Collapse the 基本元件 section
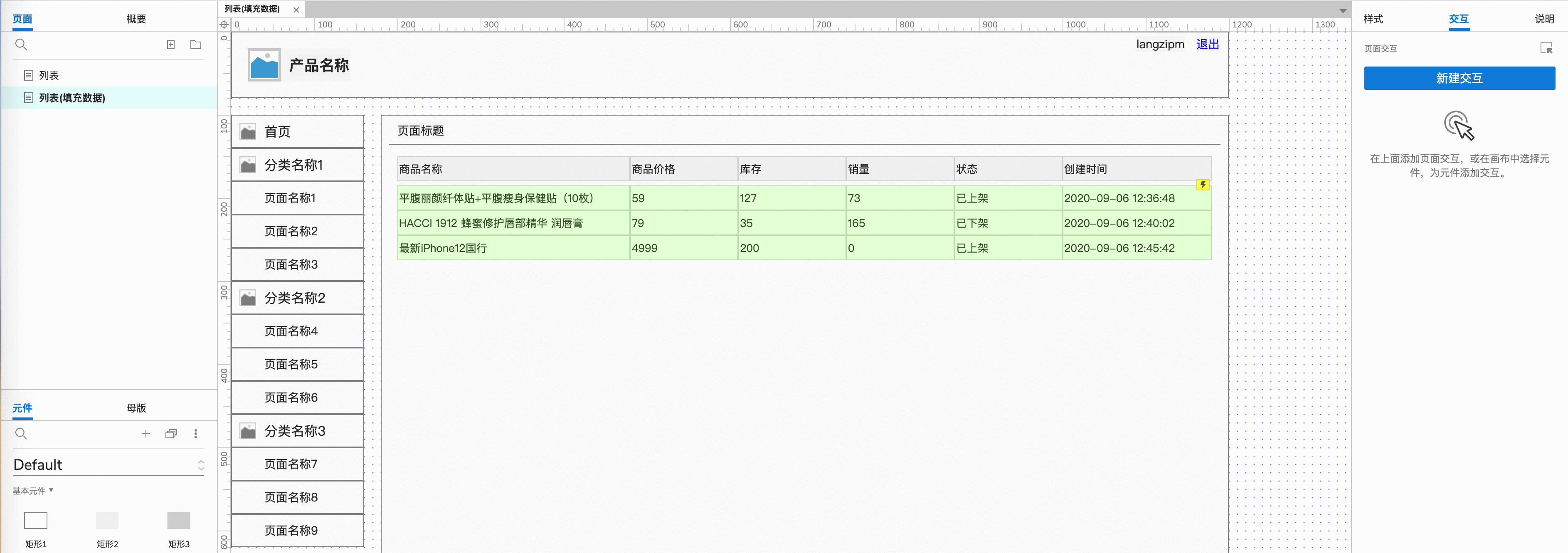The image size is (1568, 553). tap(33, 491)
